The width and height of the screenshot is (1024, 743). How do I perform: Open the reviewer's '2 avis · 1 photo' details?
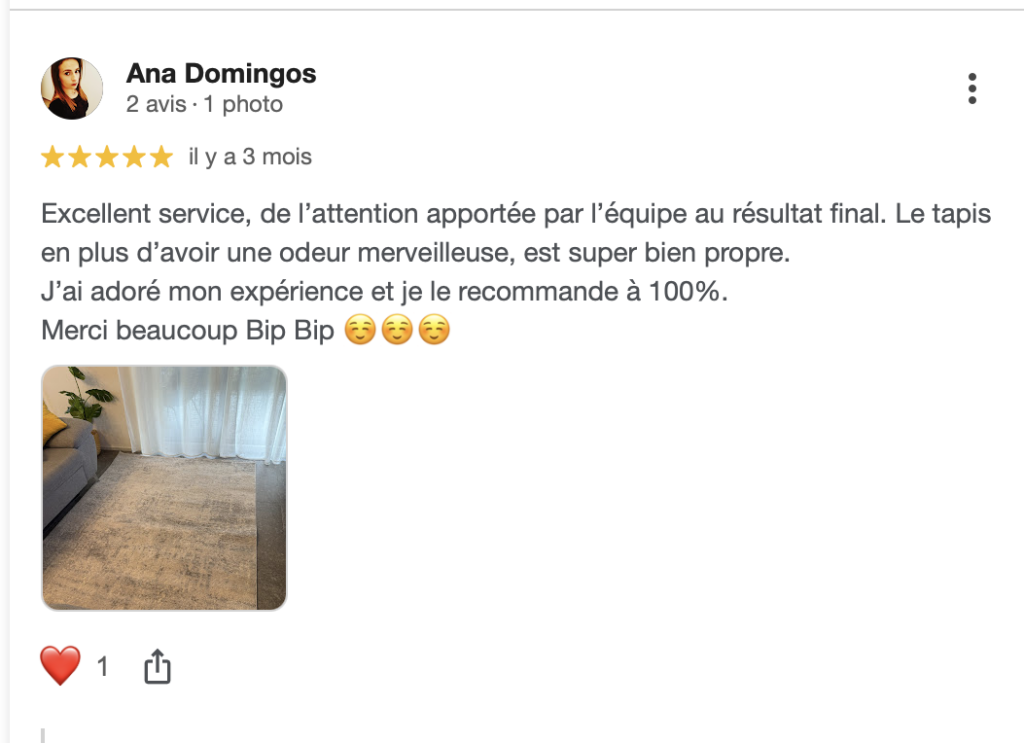pyautogui.click(x=204, y=105)
